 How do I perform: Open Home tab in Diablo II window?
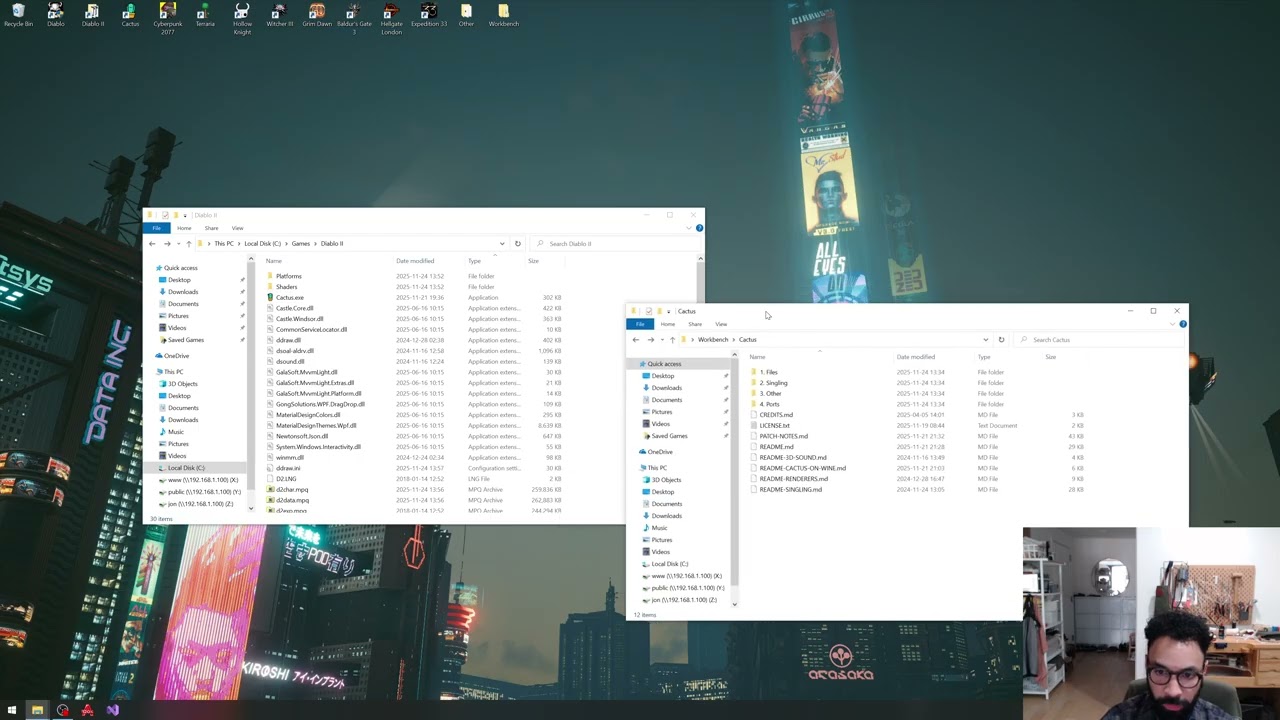(184, 228)
